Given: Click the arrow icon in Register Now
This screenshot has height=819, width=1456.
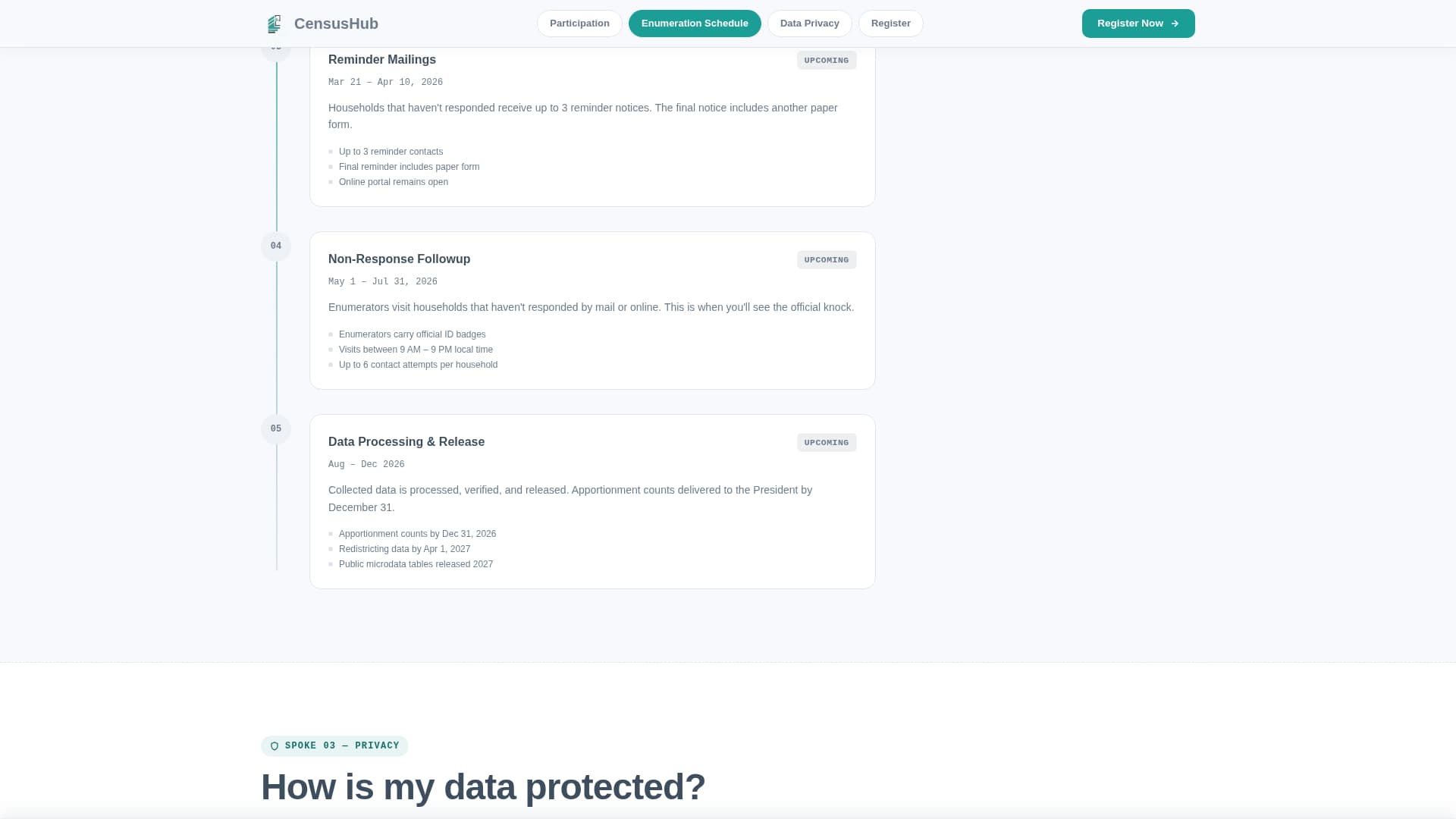Looking at the screenshot, I should (1175, 24).
